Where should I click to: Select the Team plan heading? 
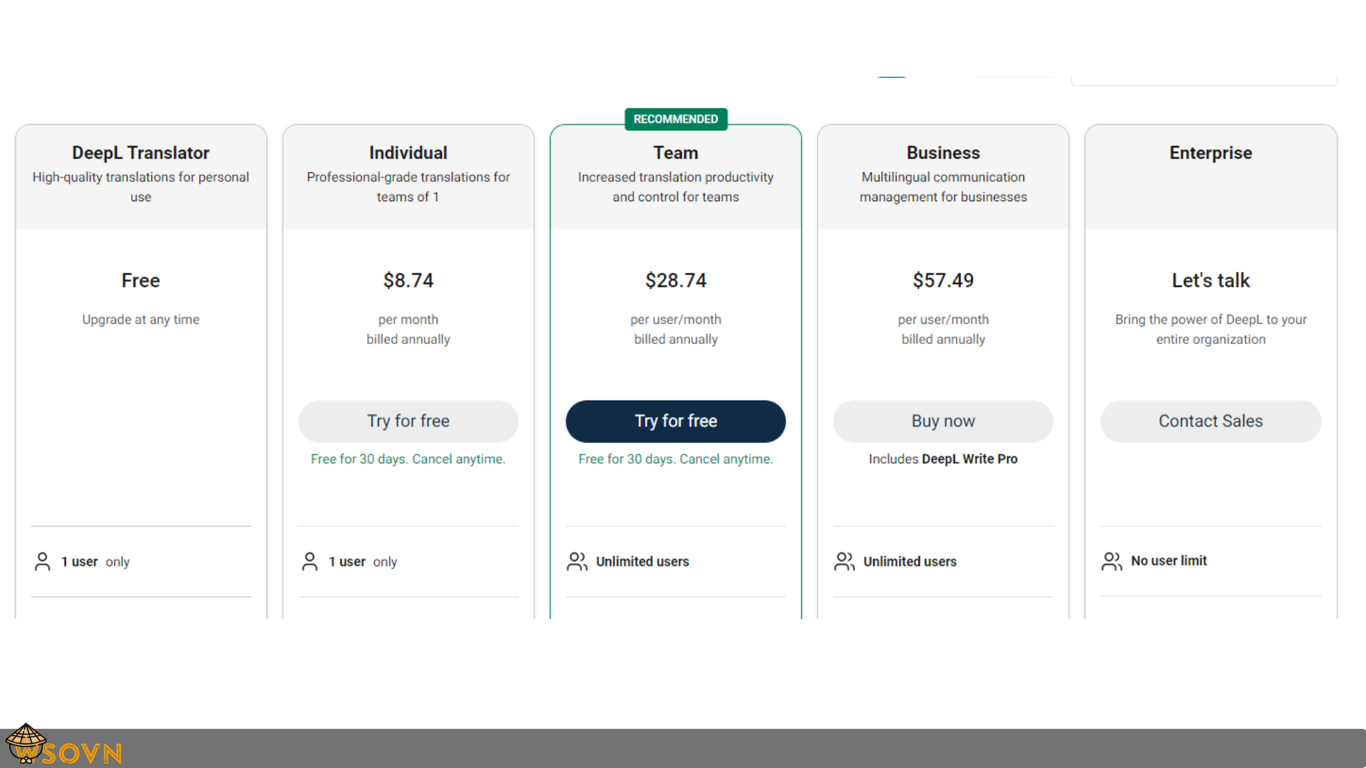point(676,153)
